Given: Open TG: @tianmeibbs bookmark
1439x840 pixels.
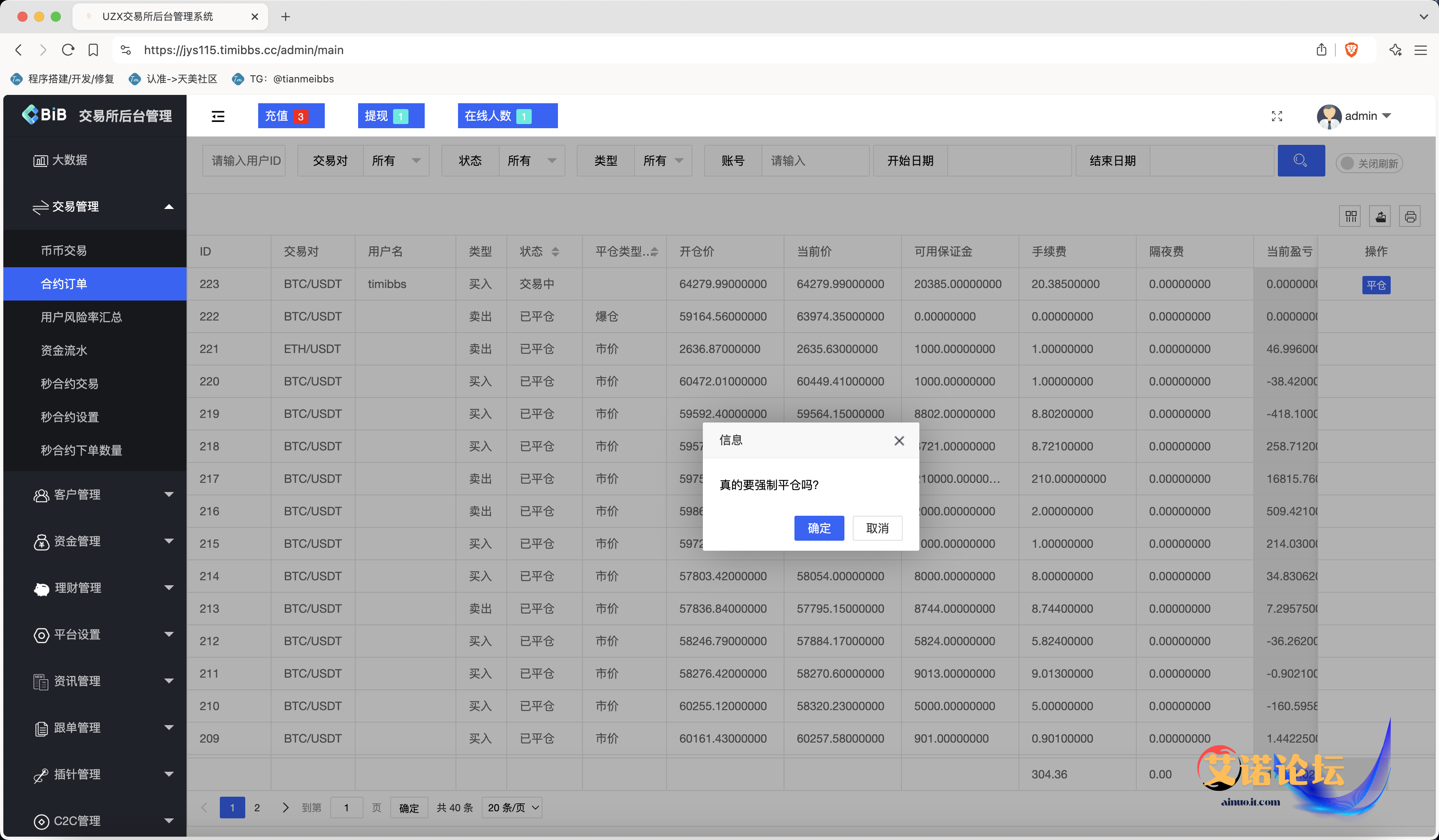Looking at the screenshot, I should (x=283, y=79).
